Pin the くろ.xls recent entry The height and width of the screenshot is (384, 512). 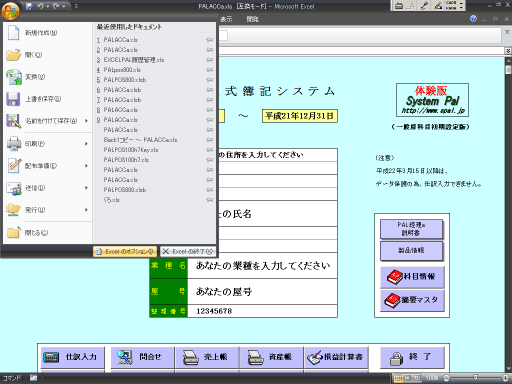click(209, 200)
